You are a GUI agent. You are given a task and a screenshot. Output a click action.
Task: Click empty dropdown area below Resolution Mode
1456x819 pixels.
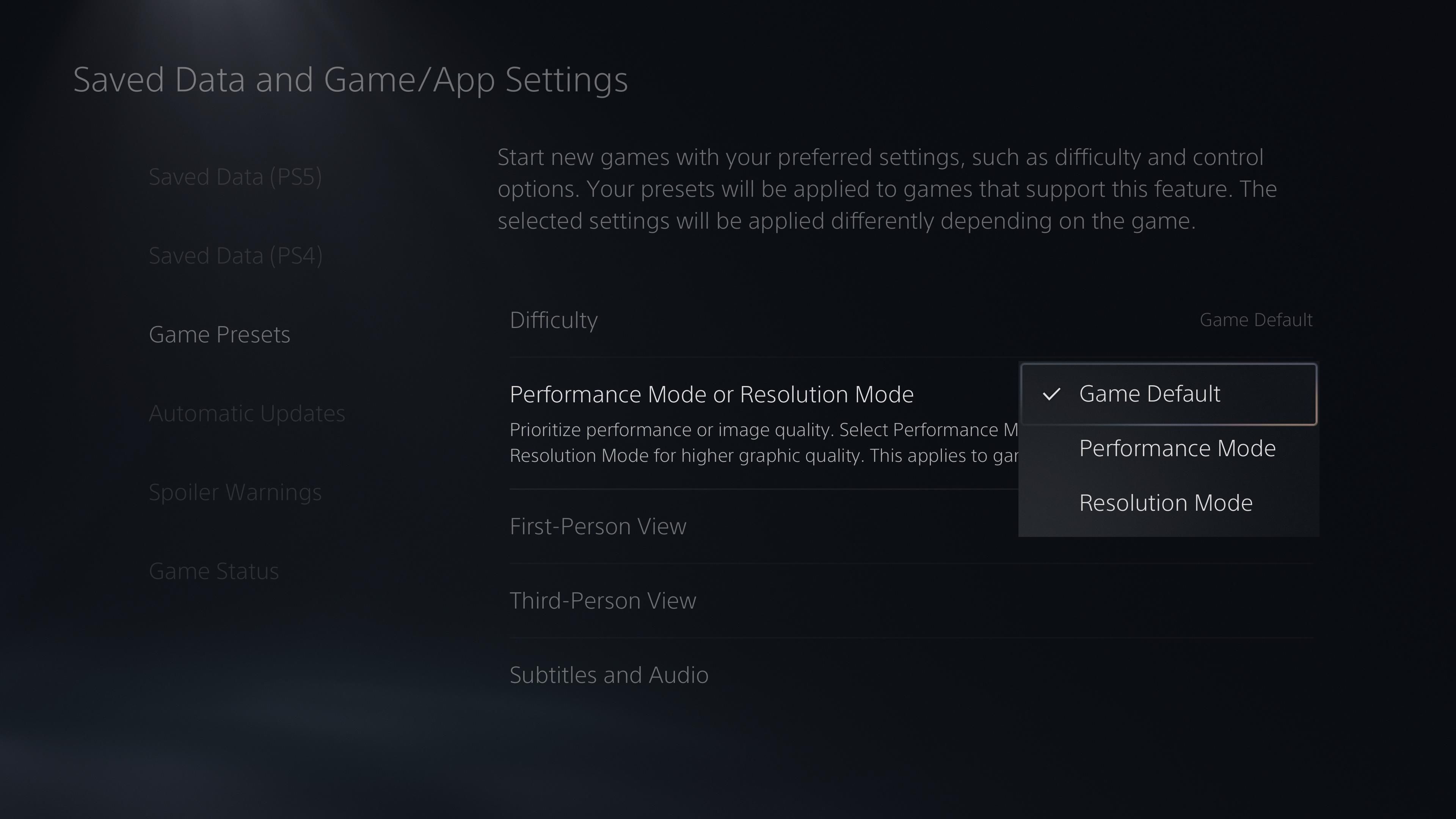click(1169, 532)
